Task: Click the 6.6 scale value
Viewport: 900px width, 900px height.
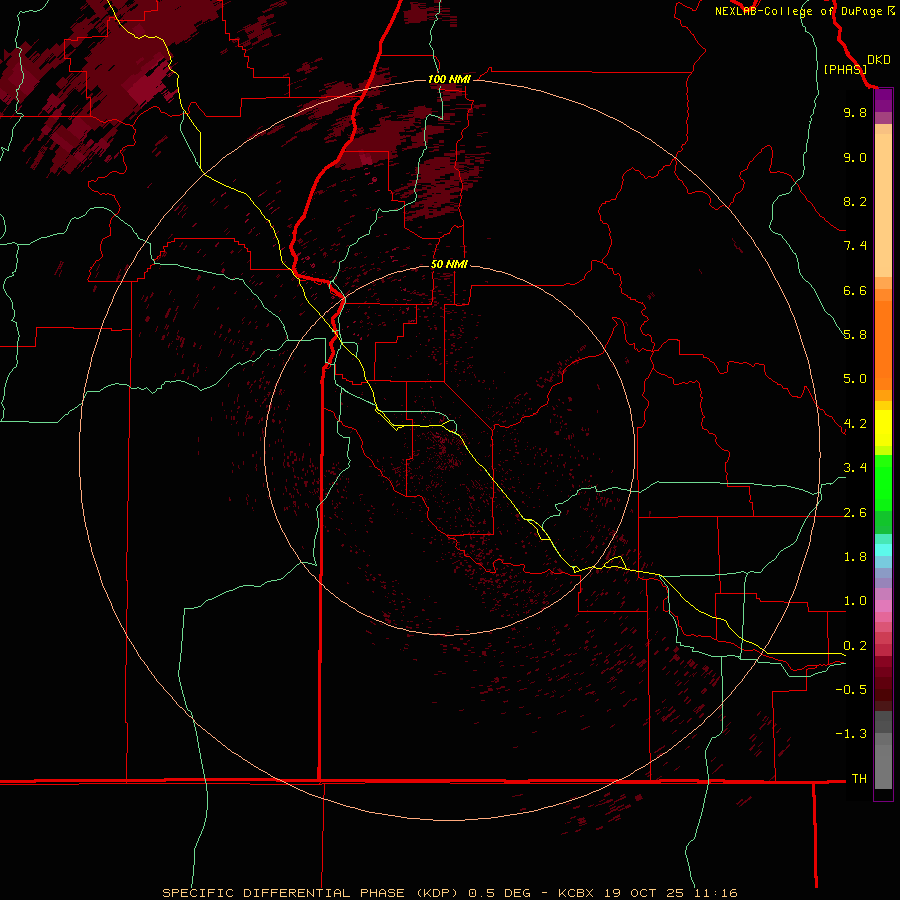Action: coord(855,290)
